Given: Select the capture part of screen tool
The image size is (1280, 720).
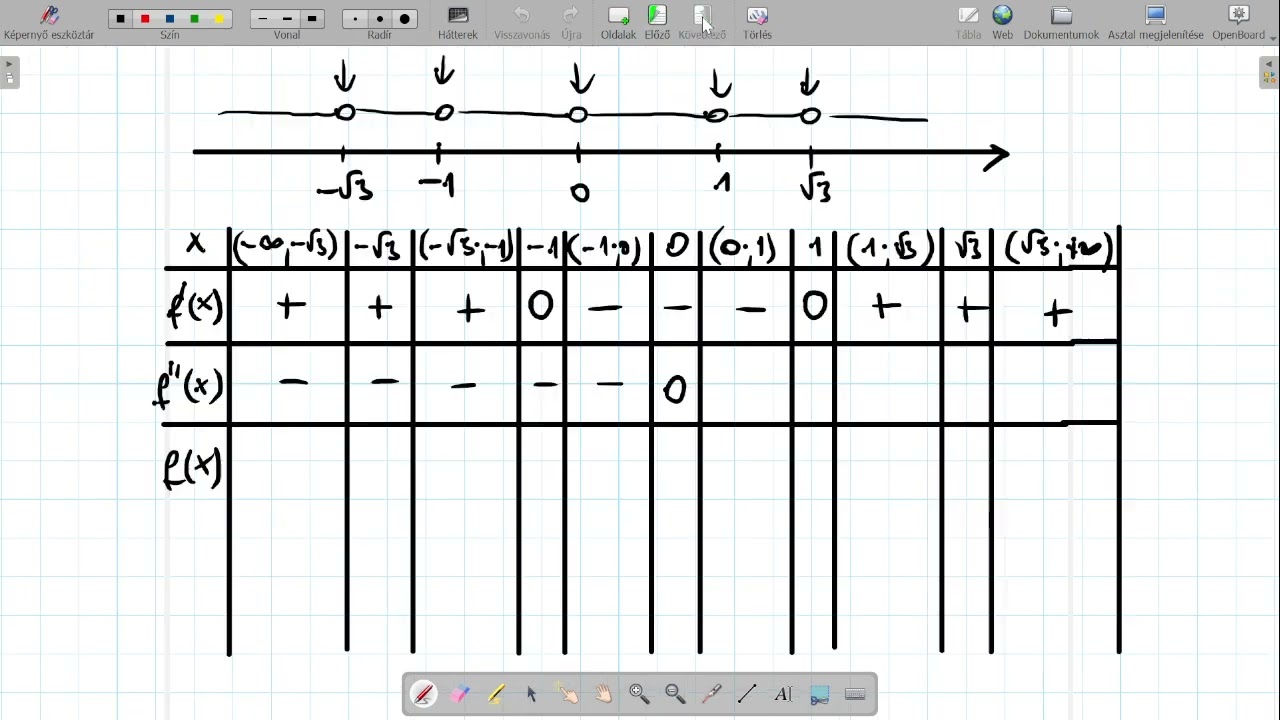Looking at the screenshot, I should click(819, 694).
